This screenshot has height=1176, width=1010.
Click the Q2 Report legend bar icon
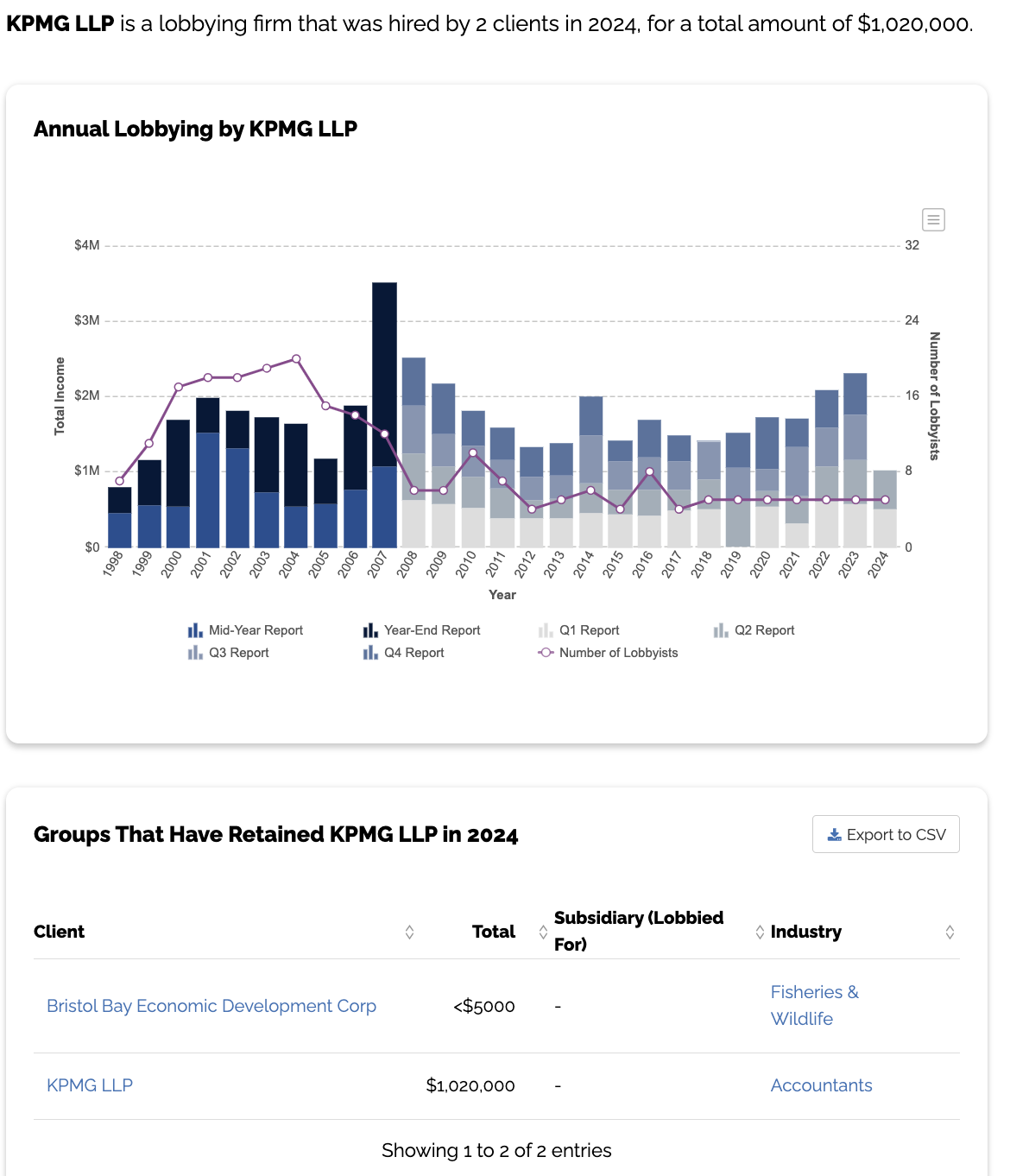point(721,630)
